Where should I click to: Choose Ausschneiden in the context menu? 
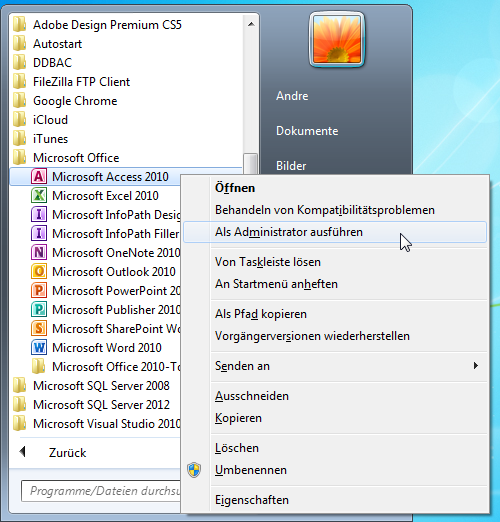point(335,396)
